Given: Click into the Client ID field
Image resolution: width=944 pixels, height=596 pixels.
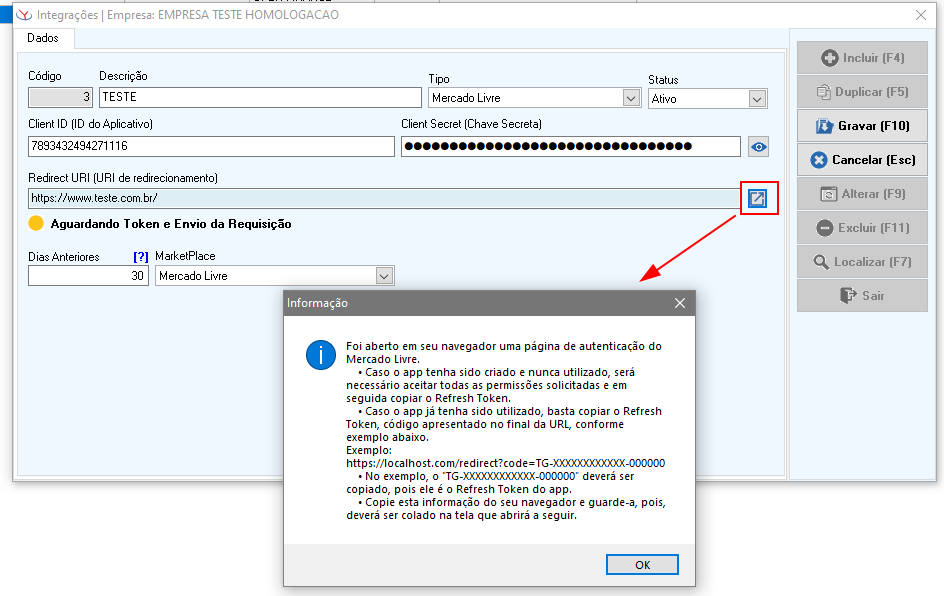Looking at the screenshot, I should (211, 146).
